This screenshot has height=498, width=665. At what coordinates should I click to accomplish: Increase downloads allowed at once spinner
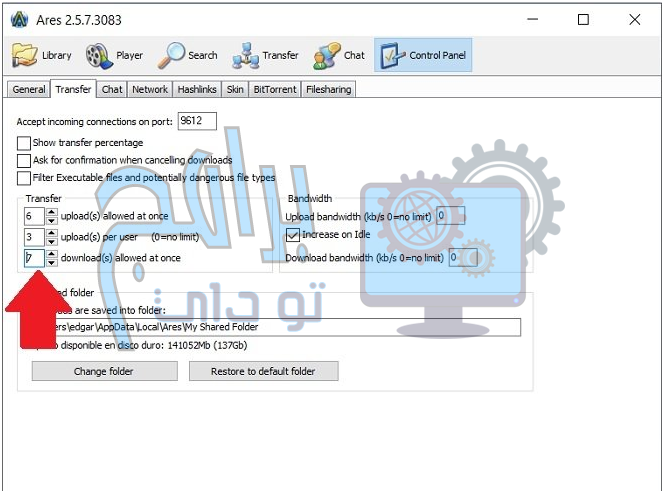[x=51, y=254]
